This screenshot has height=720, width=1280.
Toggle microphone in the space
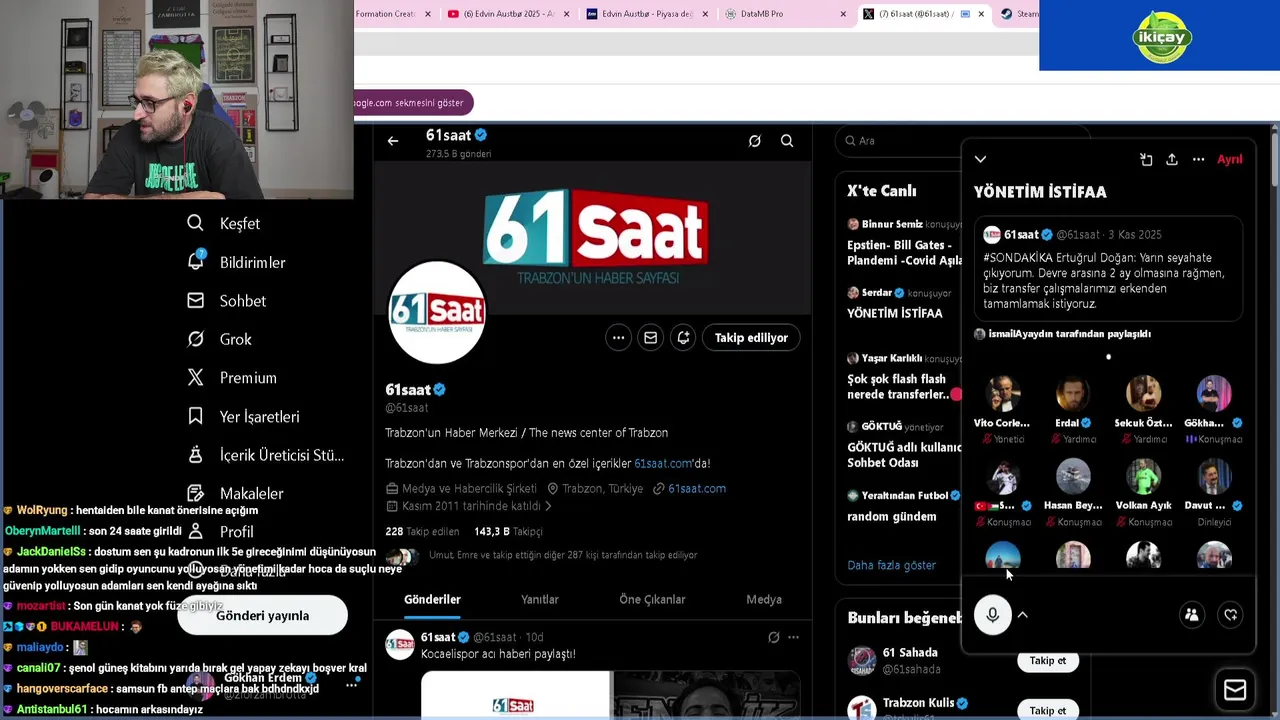click(993, 615)
